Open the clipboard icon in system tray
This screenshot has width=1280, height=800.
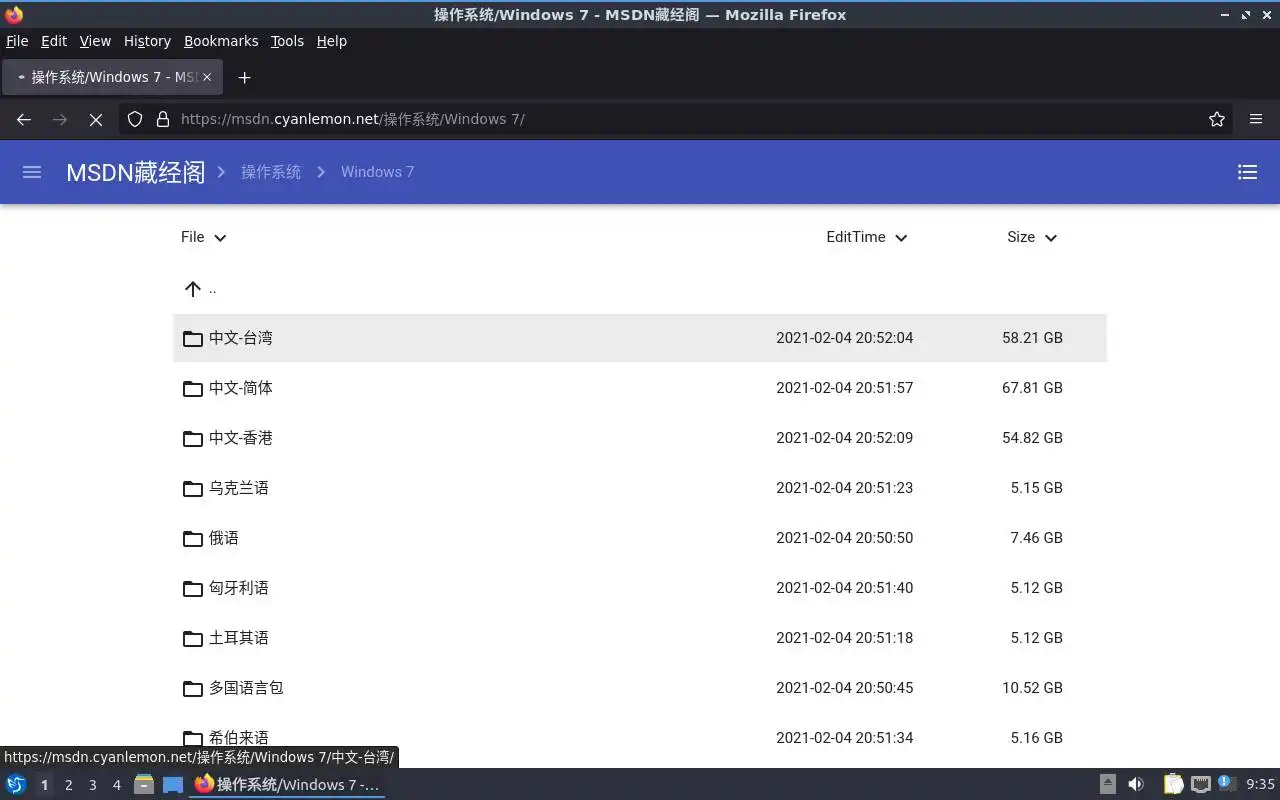tap(1174, 785)
